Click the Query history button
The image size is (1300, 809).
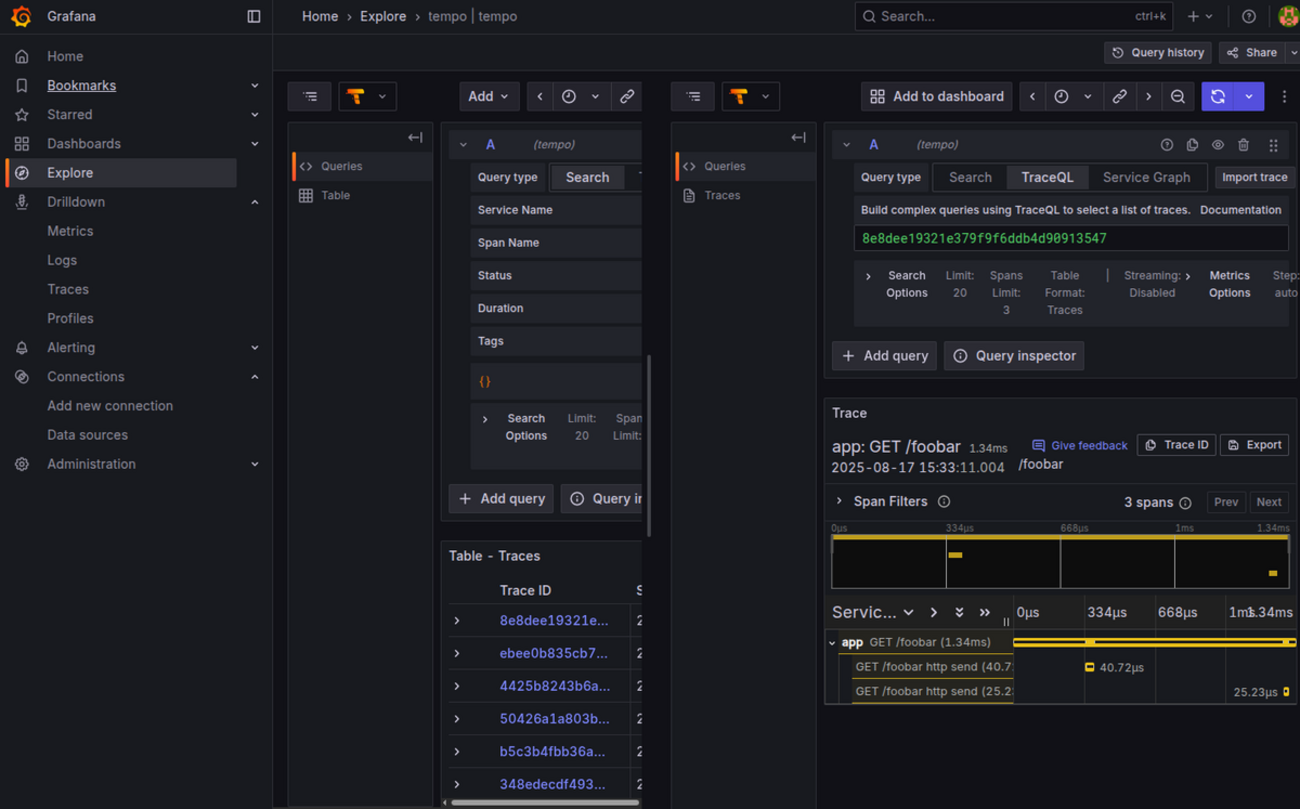tap(1158, 53)
